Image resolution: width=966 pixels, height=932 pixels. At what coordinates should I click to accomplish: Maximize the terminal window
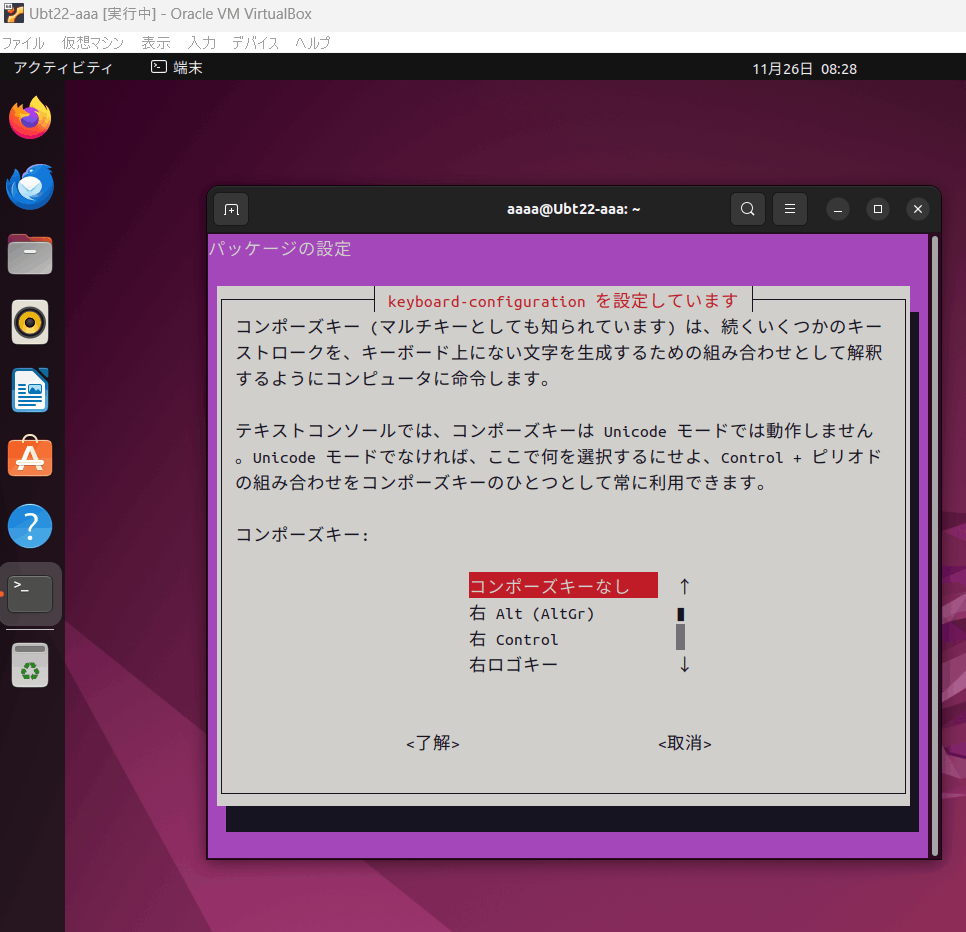pos(878,209)
